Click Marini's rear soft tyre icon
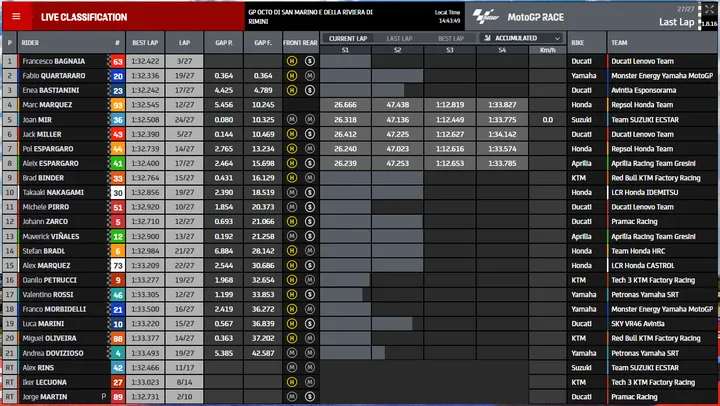Screen dimensions: 720x406 310,324
